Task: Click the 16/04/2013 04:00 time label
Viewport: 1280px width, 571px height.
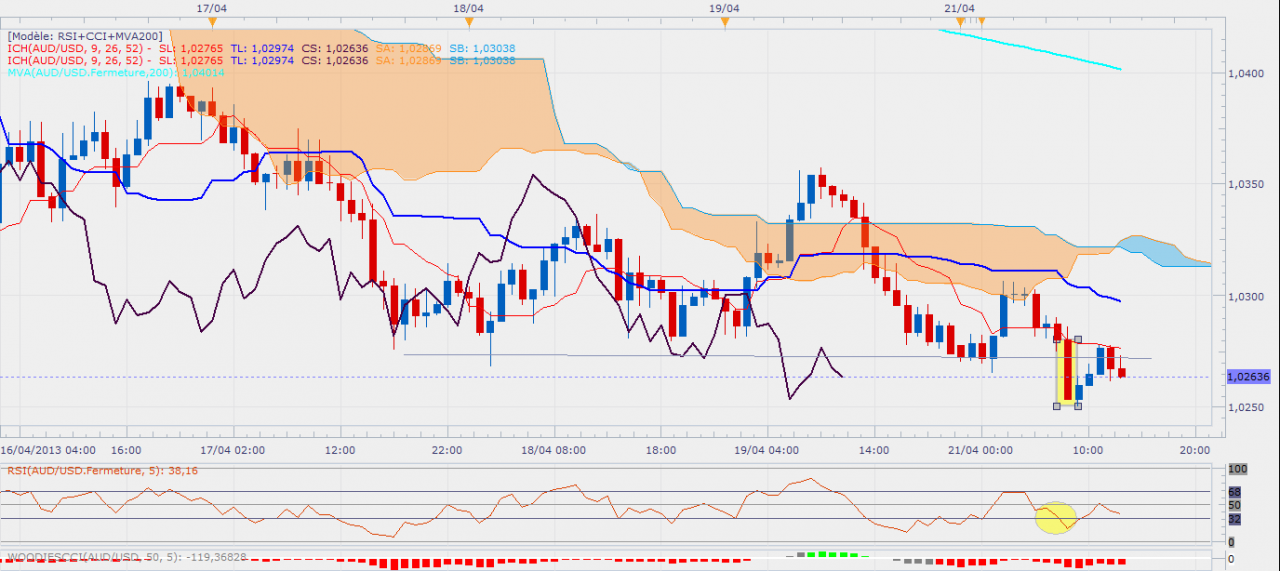Action: (x=47, y=450)
